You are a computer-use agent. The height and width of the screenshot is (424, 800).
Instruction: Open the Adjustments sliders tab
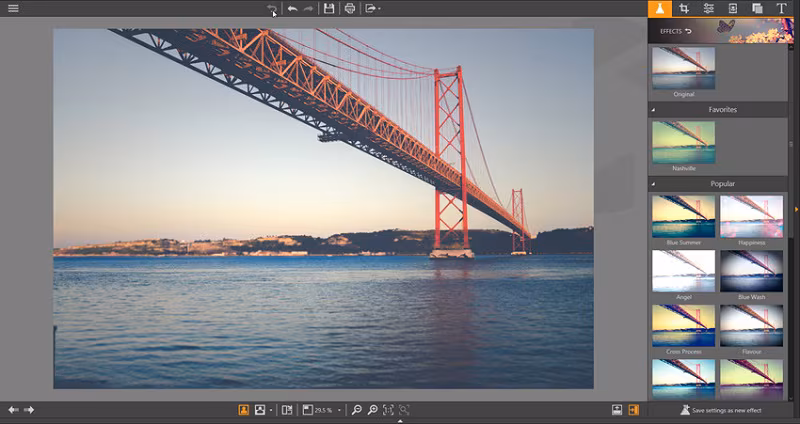point(709,9)
